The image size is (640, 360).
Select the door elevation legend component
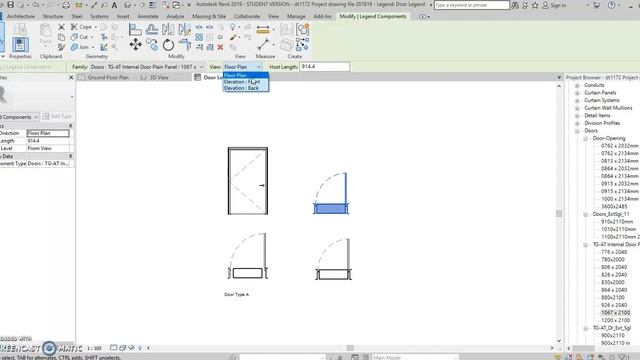(x=248, y=181)
